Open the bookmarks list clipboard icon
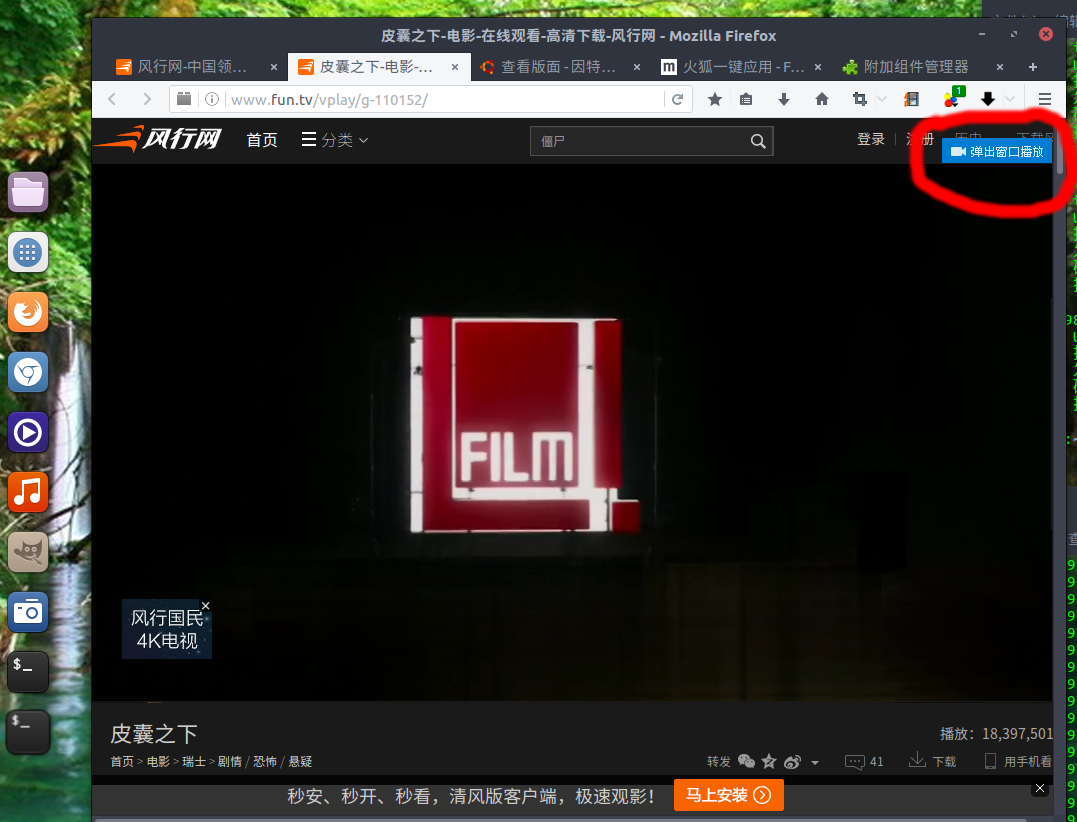 coord(746,100)
